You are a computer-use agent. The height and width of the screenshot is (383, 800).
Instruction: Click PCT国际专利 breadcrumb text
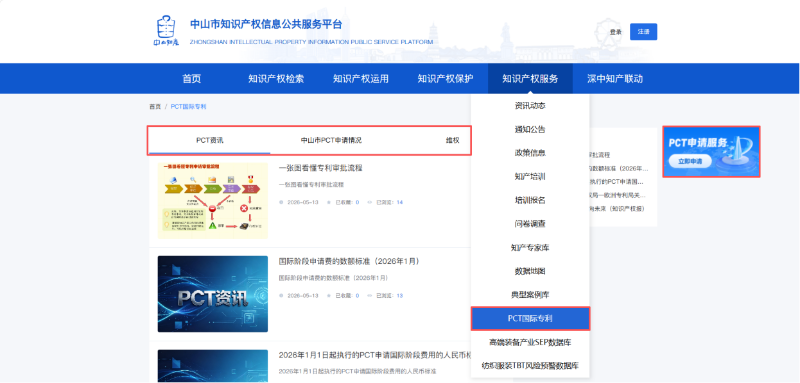tap(188, 107)
